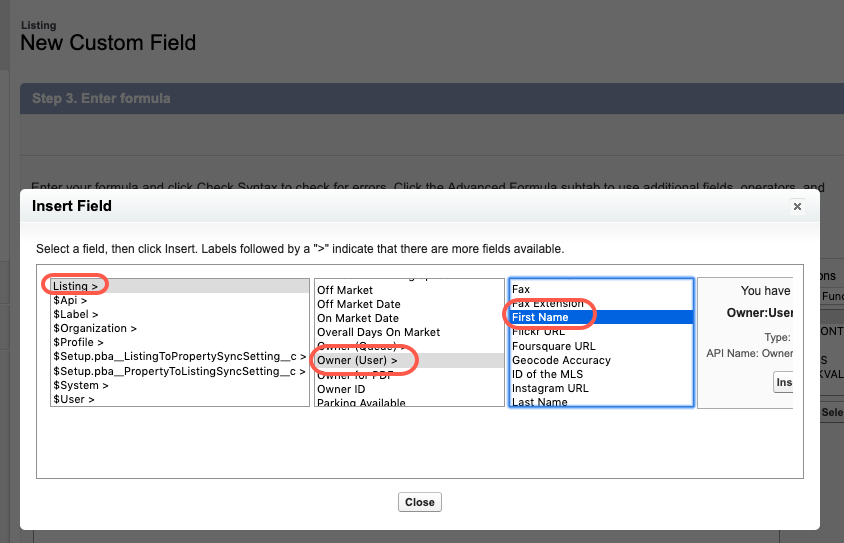Select Flickr URL field
844x543 pixels.
[x=601, y=331]
